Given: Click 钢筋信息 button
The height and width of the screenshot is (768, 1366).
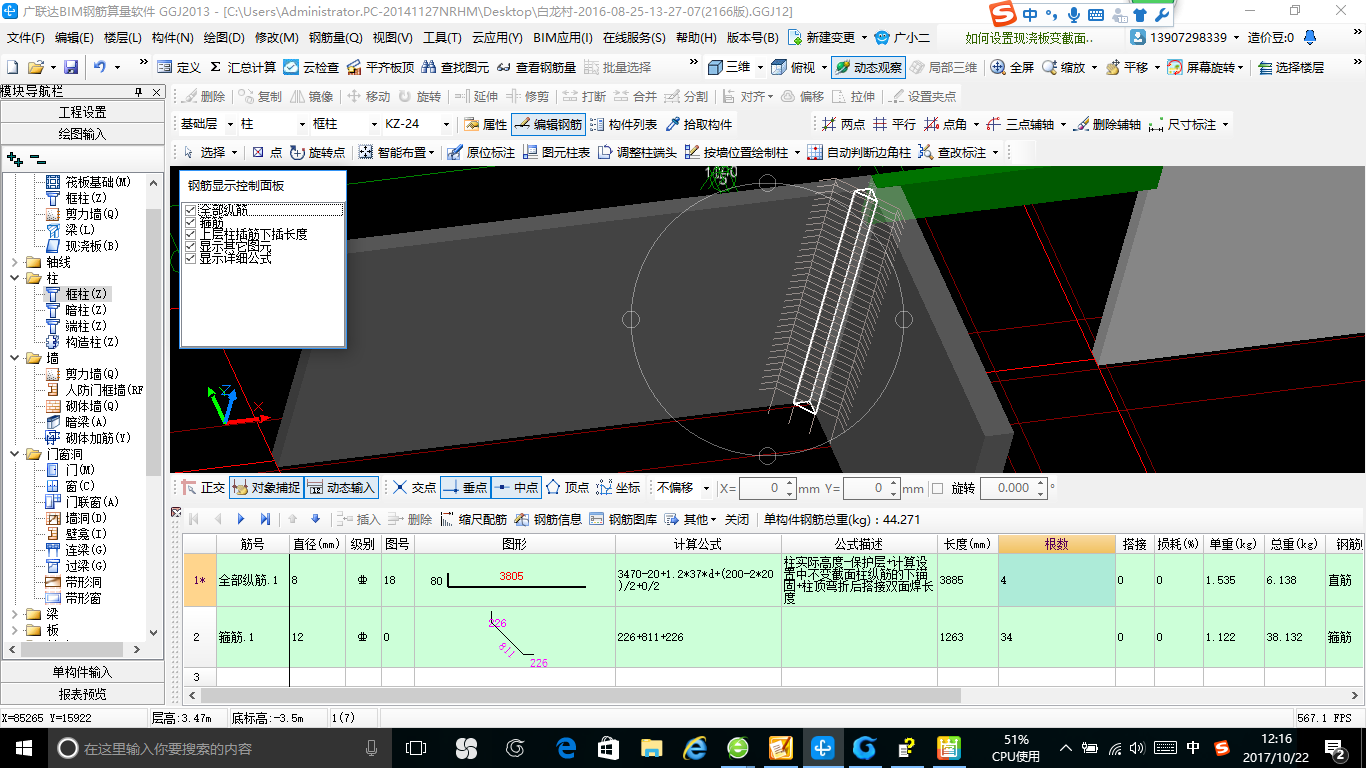Looking at the screenshot, I should click(x=549, y=519).
